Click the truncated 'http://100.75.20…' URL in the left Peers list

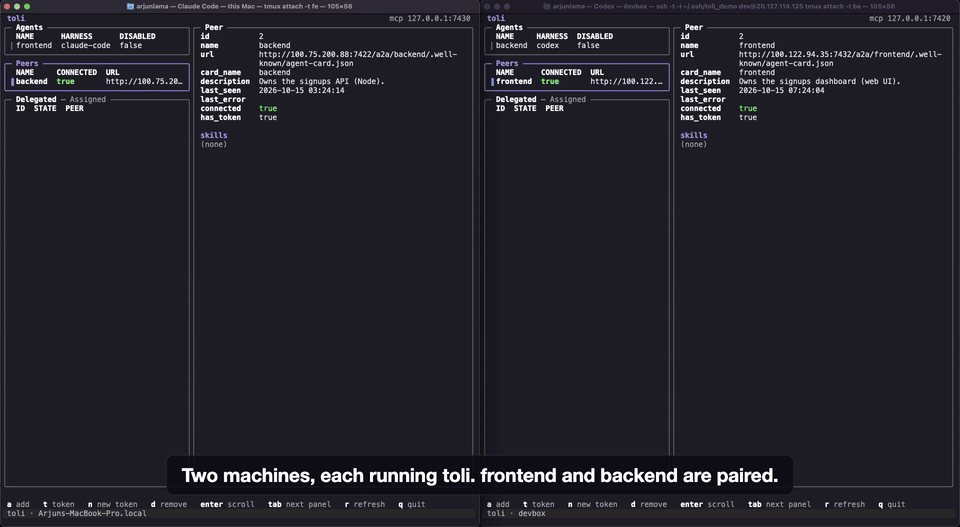click(144, 81)
